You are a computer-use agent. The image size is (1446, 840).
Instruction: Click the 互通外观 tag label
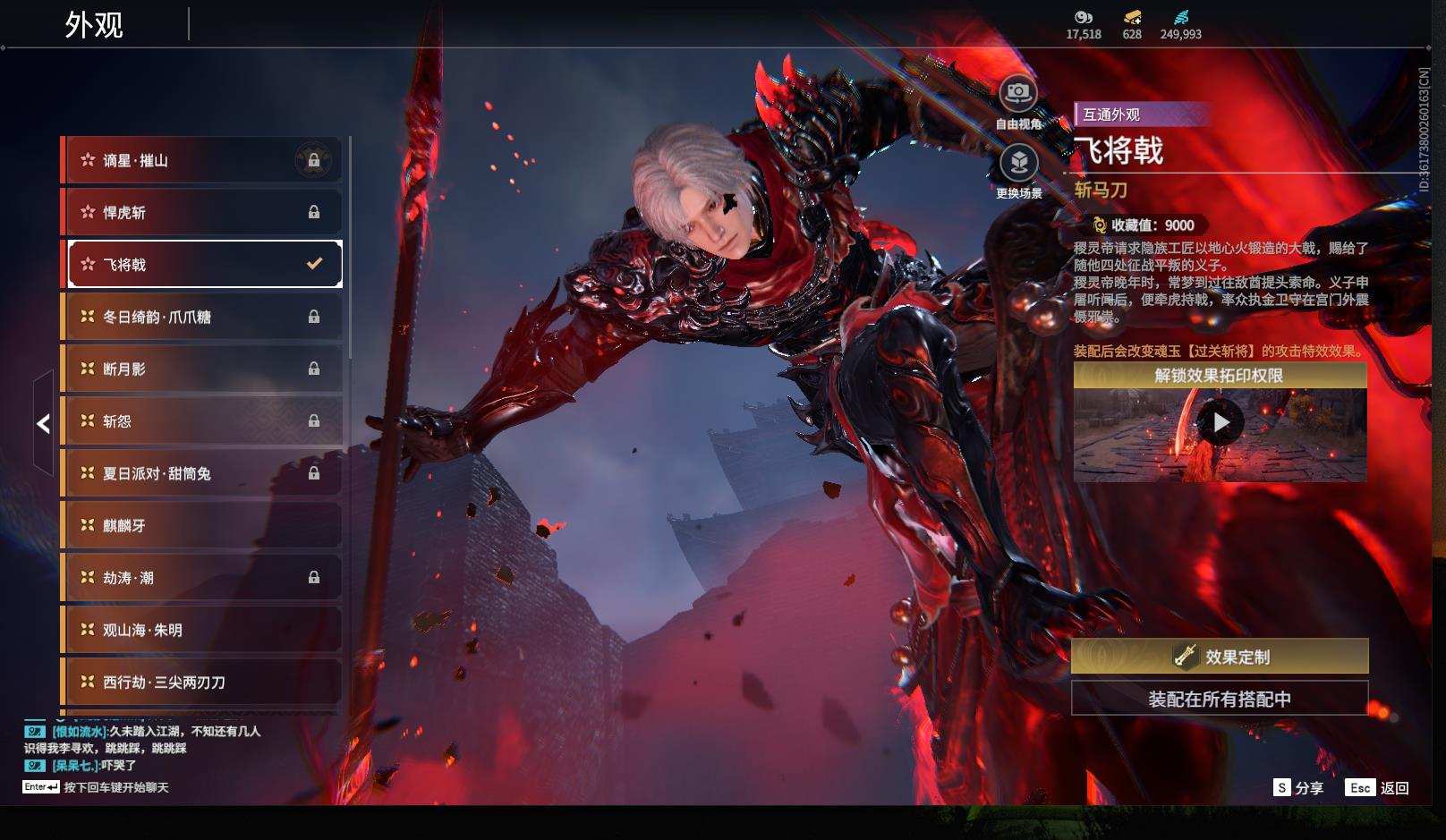coord(1111,115)
